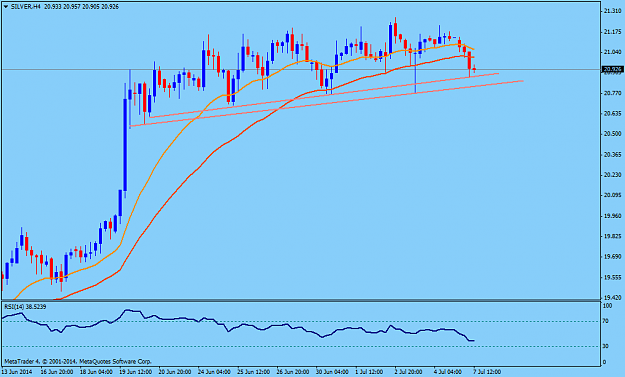Image resolution: width=625 pixels, height=377 pixels.
Task: Click the 20.230 price axis label
Action: [612, 175]
